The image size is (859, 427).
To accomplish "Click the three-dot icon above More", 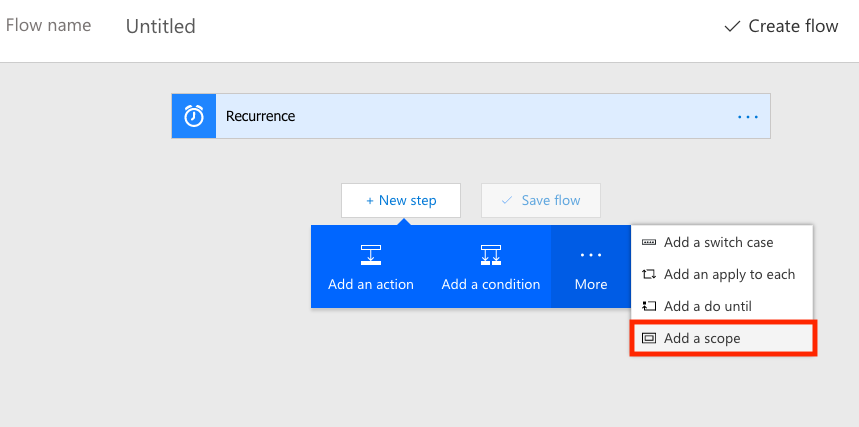I will (590, 255).
